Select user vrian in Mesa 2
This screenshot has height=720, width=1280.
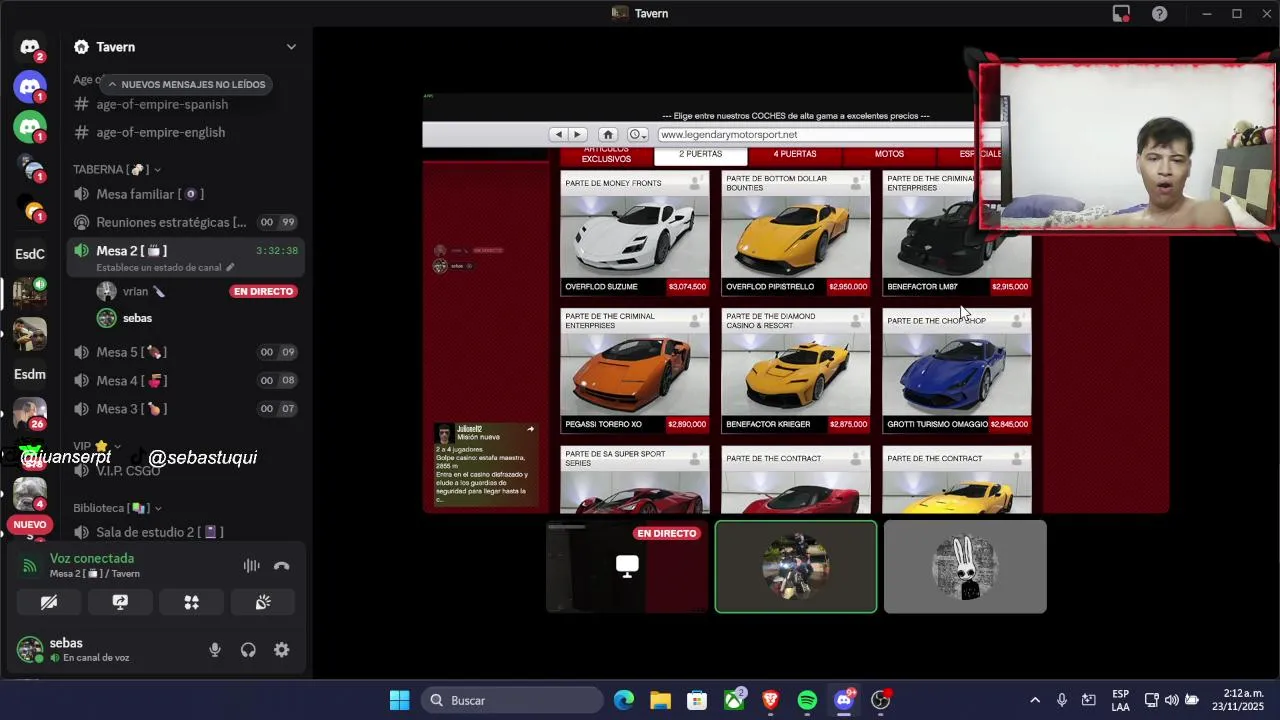[x=135, y=291]
